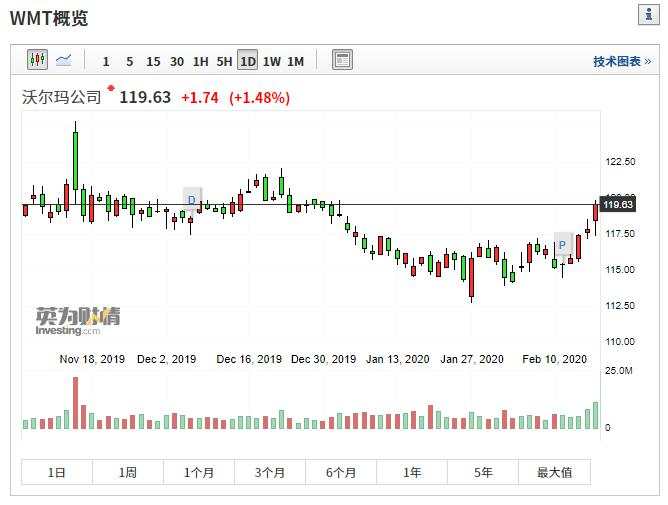The height and width of the screenshot is (505, 668).
Task: Select the 5 minute interval
Action: 130,62
